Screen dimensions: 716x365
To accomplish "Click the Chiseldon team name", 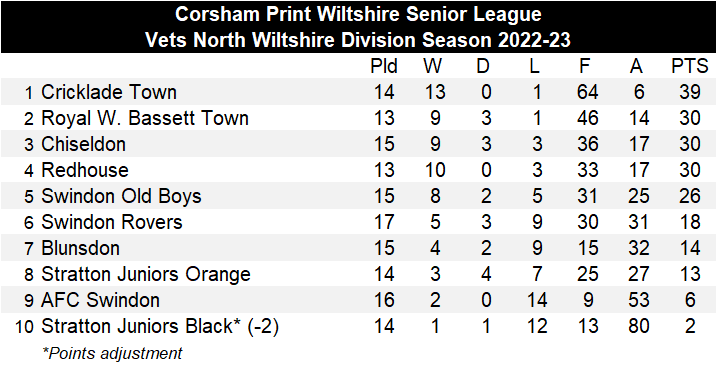I will (83, 144).
